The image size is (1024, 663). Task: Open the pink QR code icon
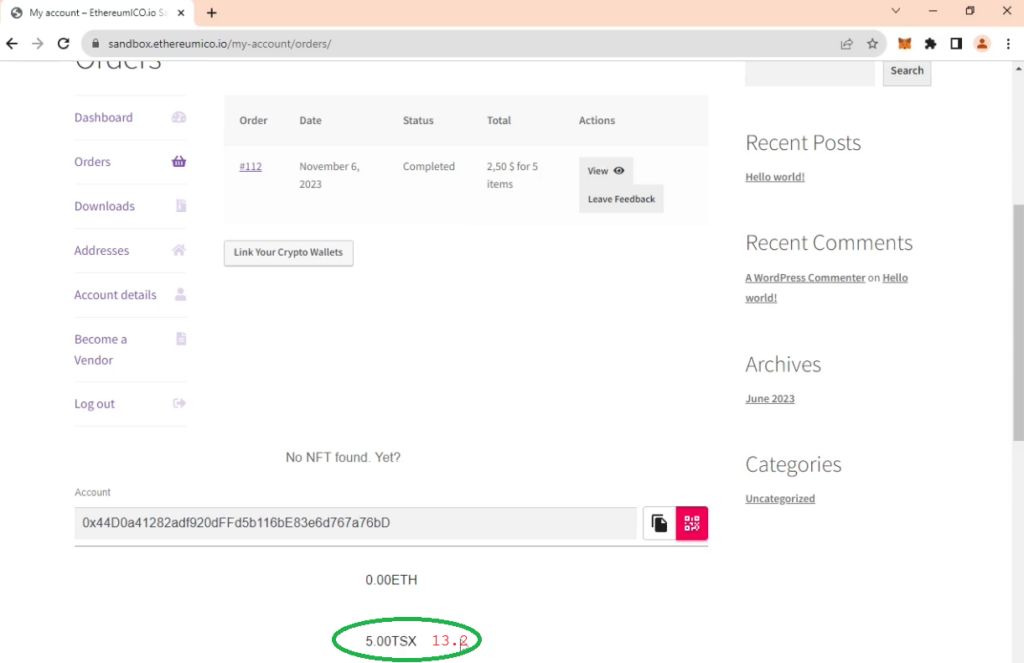coord(692,523)
